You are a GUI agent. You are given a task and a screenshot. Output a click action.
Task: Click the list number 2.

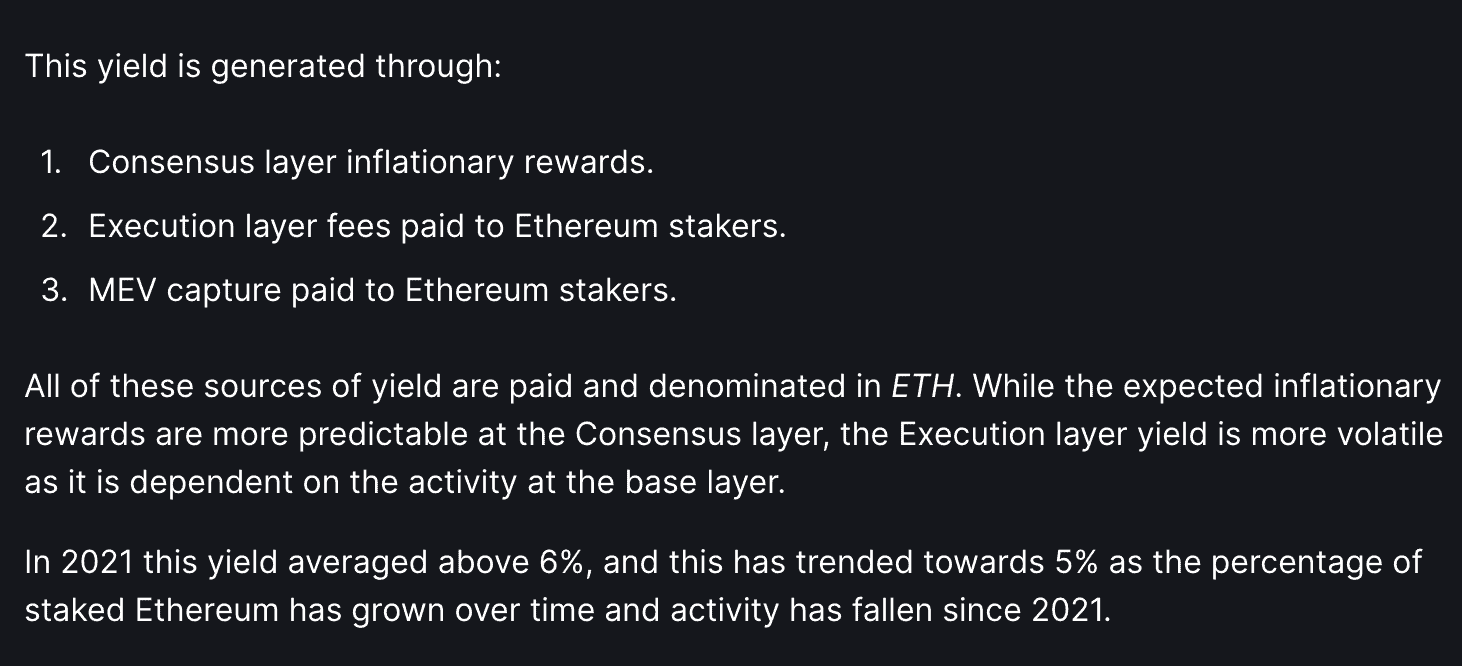51,227
